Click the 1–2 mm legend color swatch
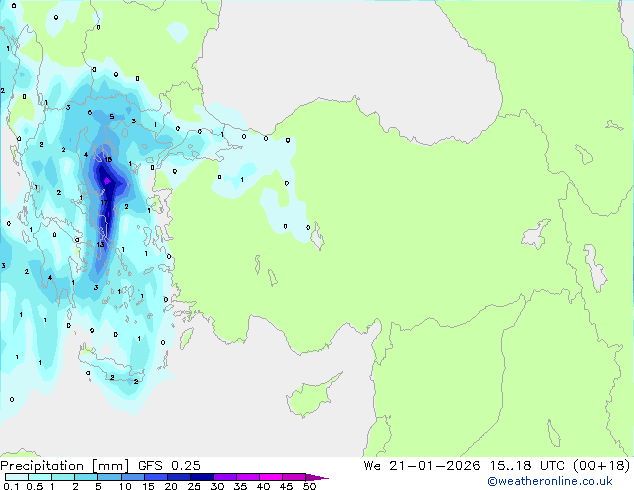This screenshot has height=490, width=634. click(x=63, y=477)
